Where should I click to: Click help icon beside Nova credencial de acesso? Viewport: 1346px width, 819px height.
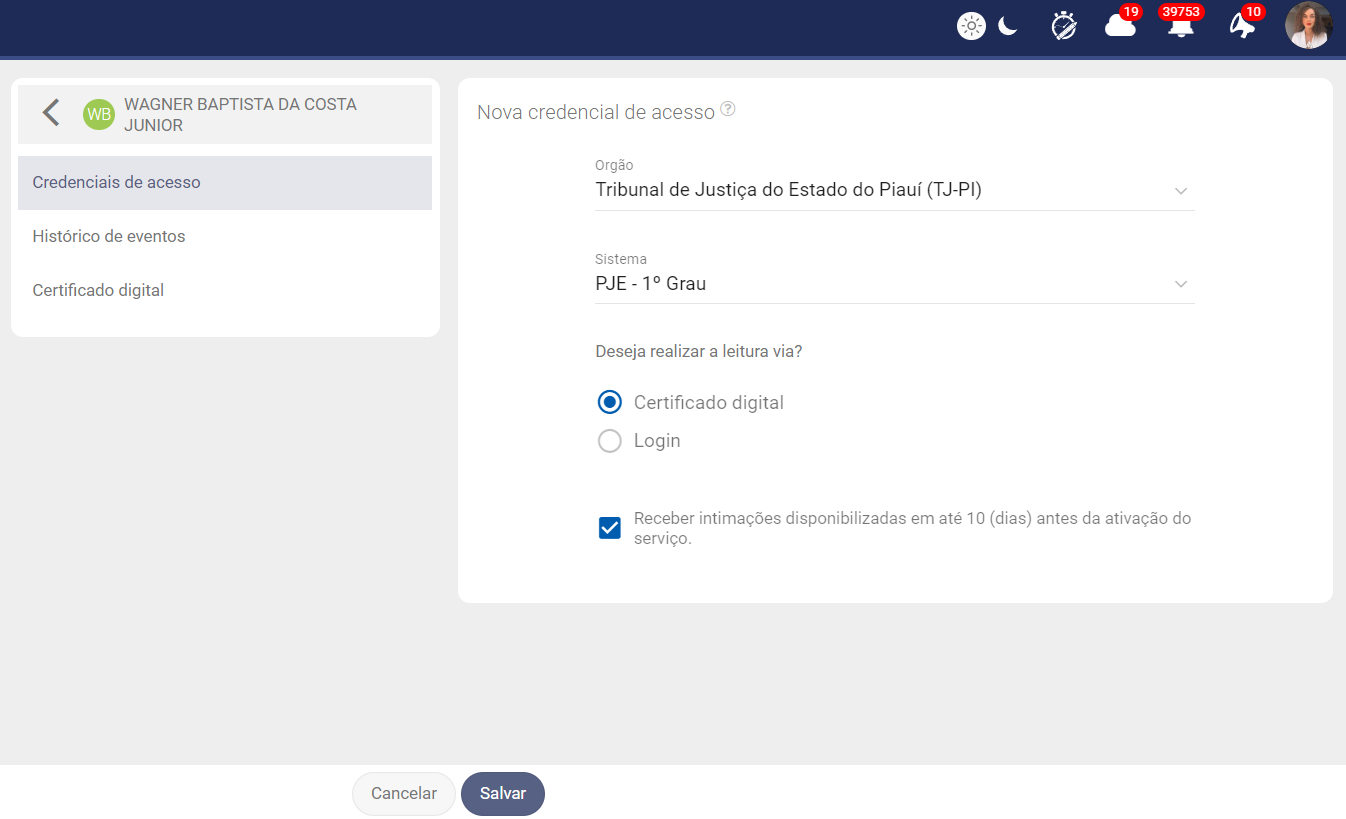(x=728, y=110)
